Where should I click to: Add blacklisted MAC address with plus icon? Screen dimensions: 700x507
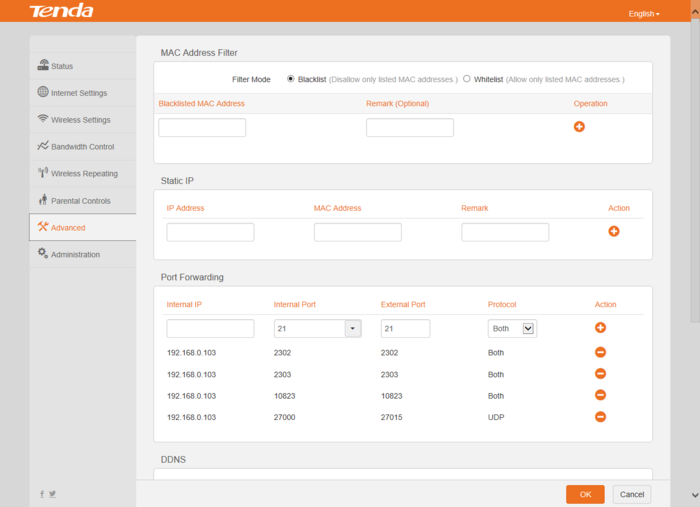click(x=579, y=127)
